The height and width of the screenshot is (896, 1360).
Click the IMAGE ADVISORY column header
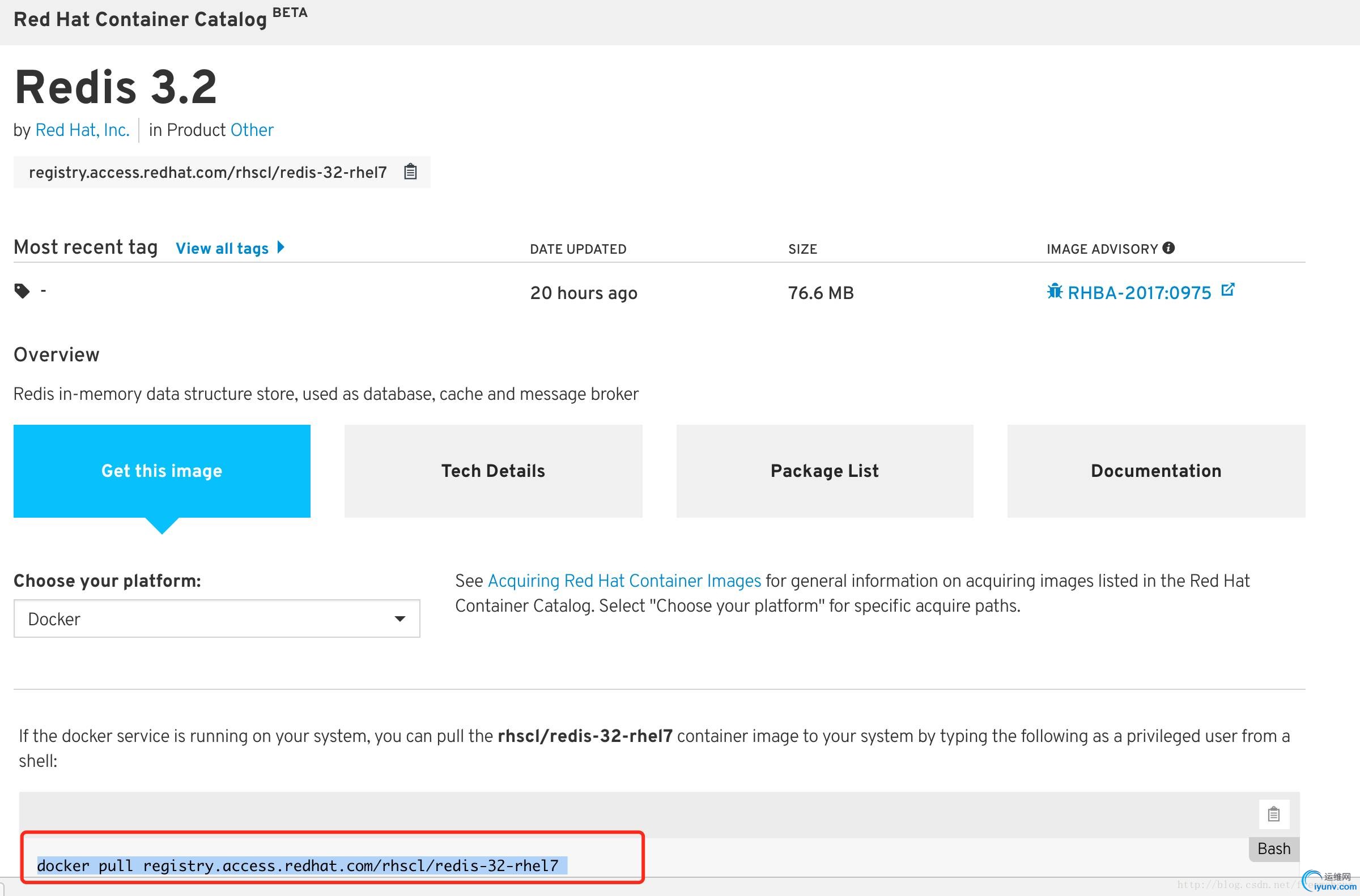(x=1102, y=249)
